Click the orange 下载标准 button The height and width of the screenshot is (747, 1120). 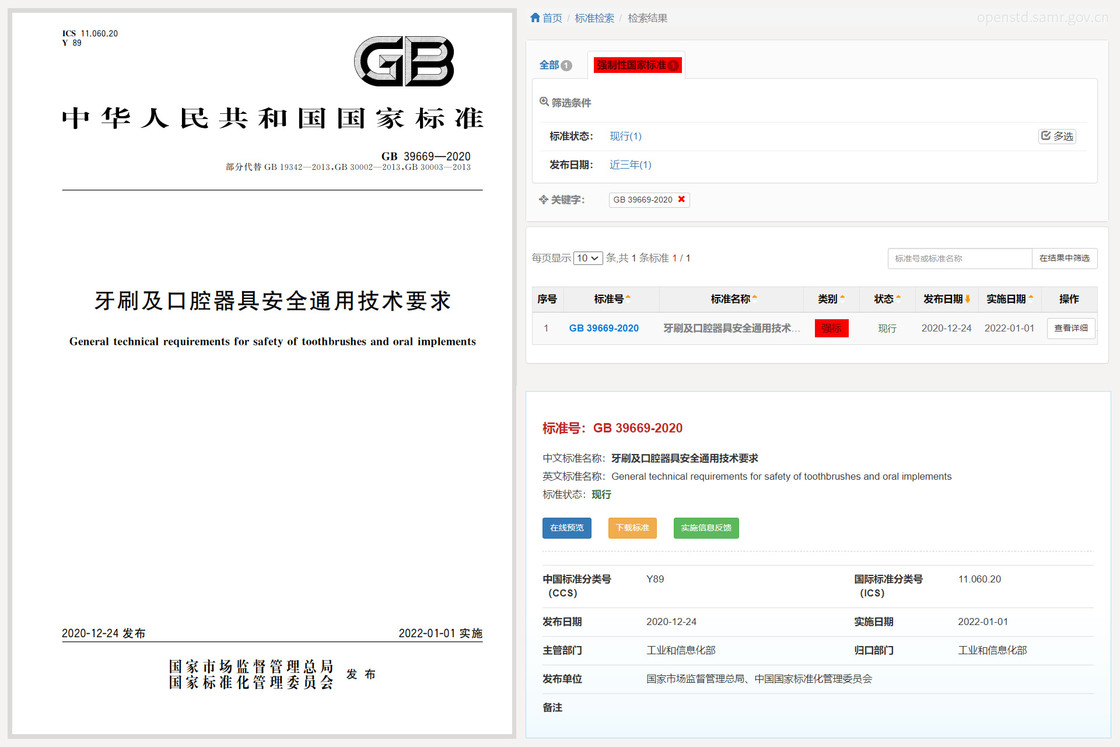pos(632,528)
